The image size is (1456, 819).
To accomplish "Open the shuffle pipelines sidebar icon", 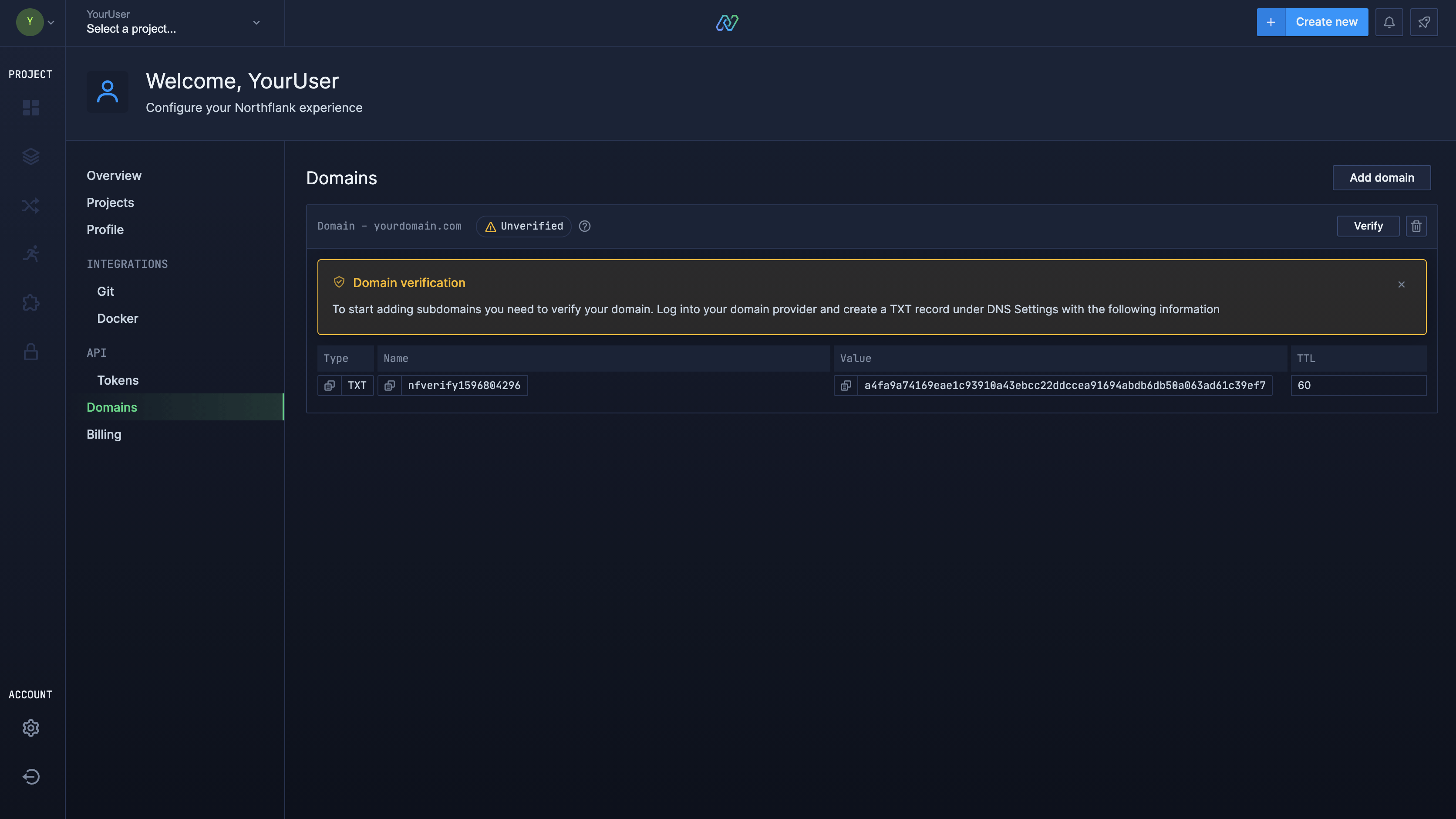I will (x=31, y=205).
